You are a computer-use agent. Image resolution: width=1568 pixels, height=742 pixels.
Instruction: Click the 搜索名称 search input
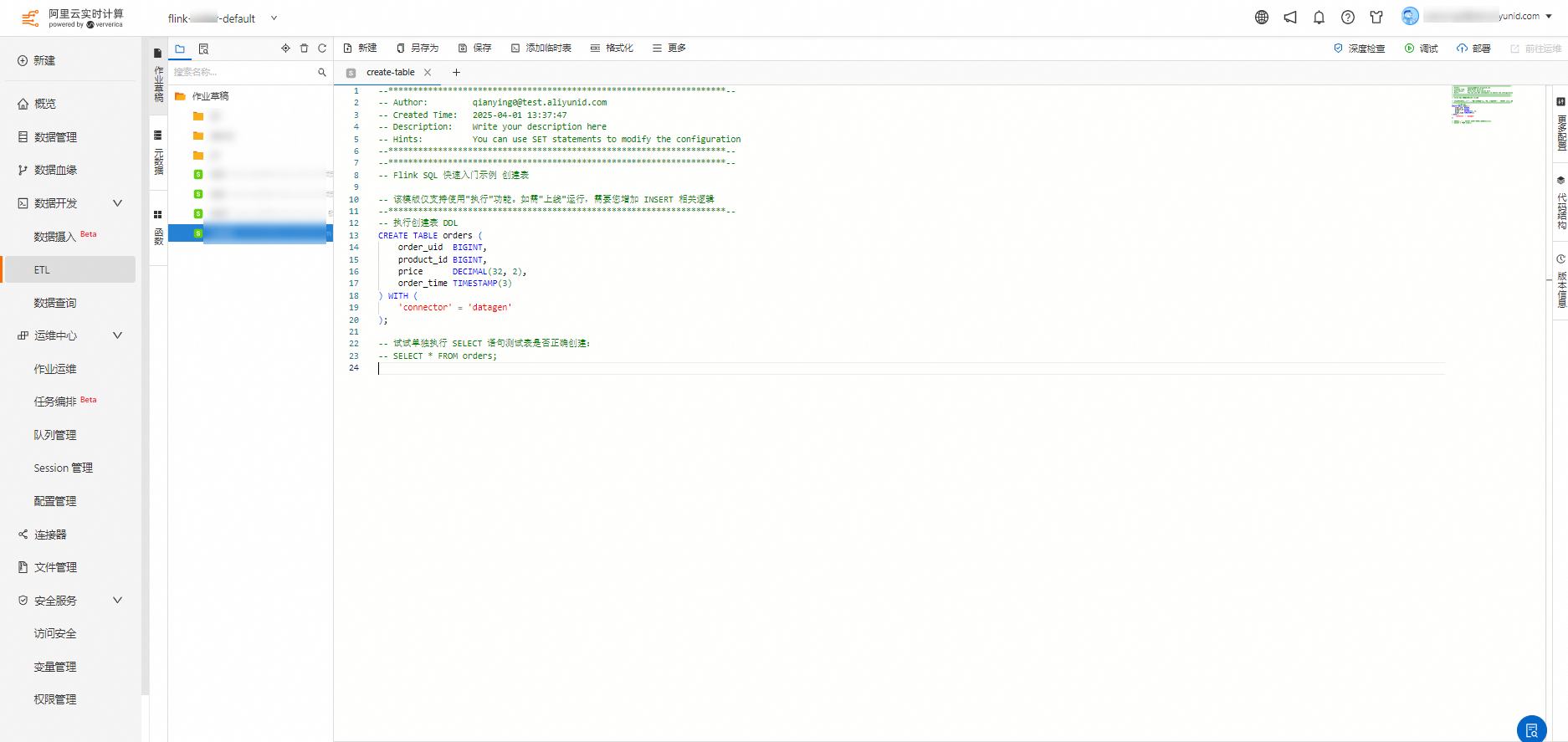pyautogui.click(x=243, y=73)
